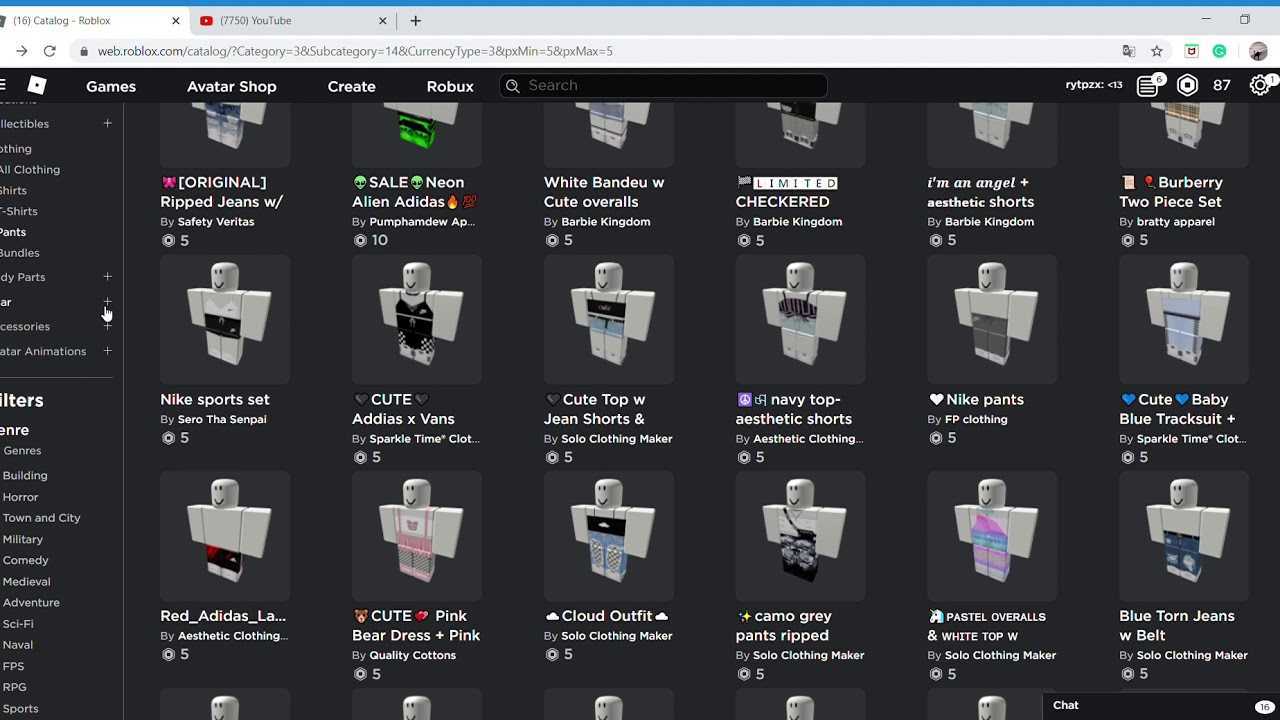
Task: Open Burberry Two Piece Set title
Action: (x=1171, y=192)
